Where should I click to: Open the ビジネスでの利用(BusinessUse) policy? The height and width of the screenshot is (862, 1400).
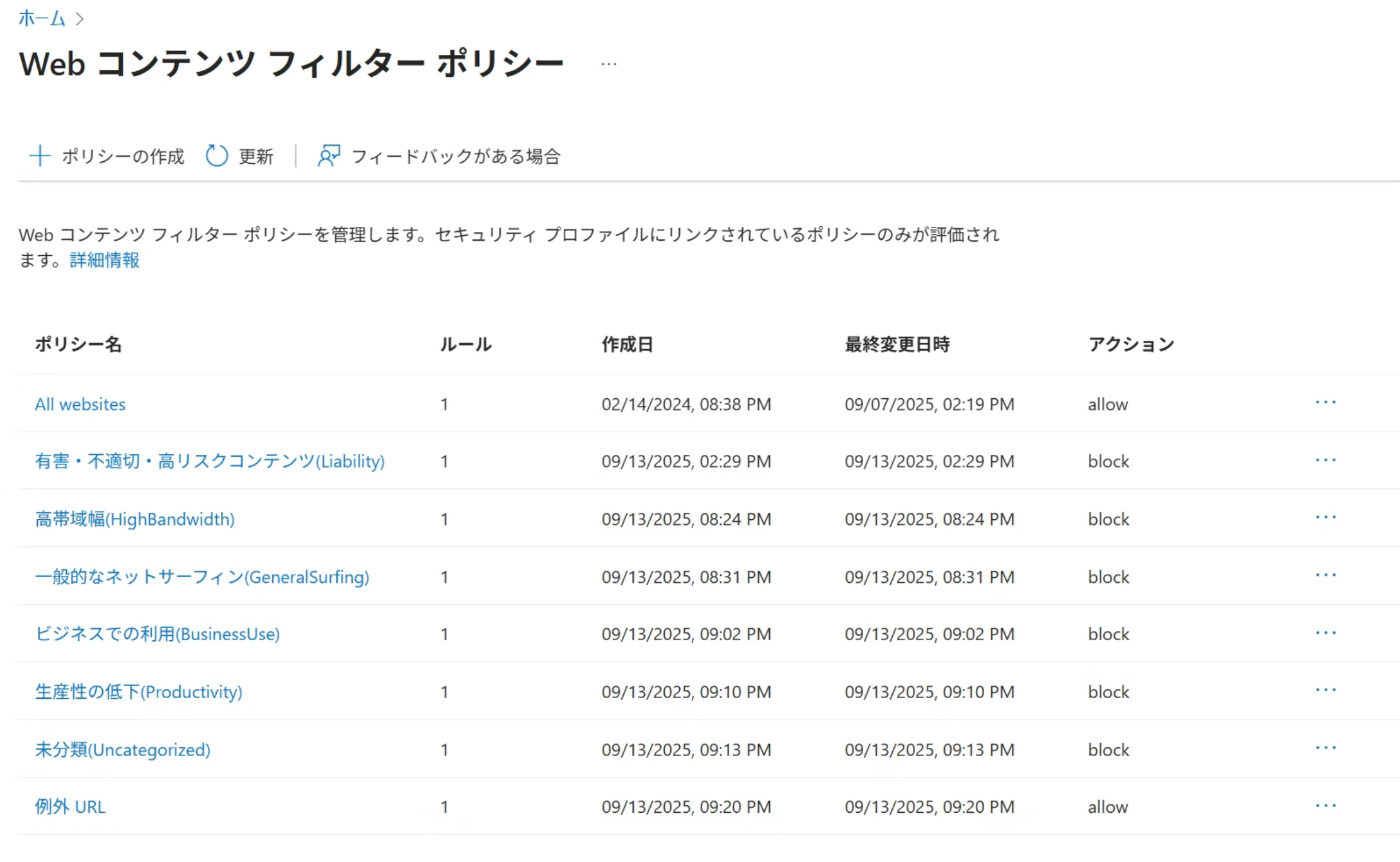(158, 634)
